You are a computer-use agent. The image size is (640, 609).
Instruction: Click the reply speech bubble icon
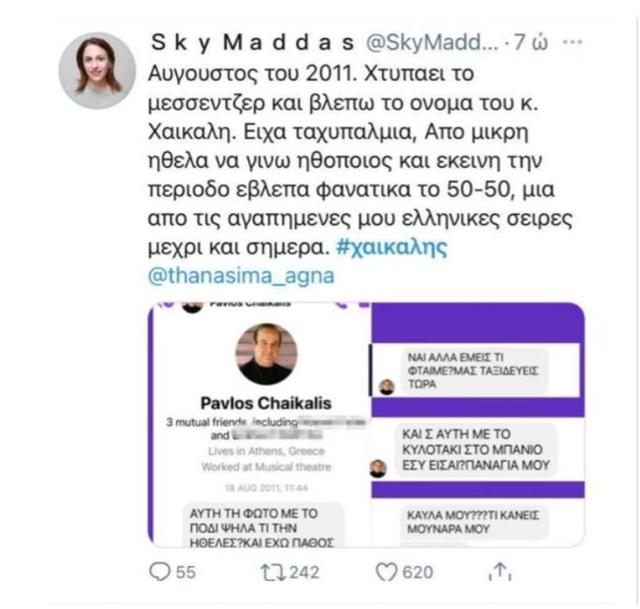tap(159, 572)
